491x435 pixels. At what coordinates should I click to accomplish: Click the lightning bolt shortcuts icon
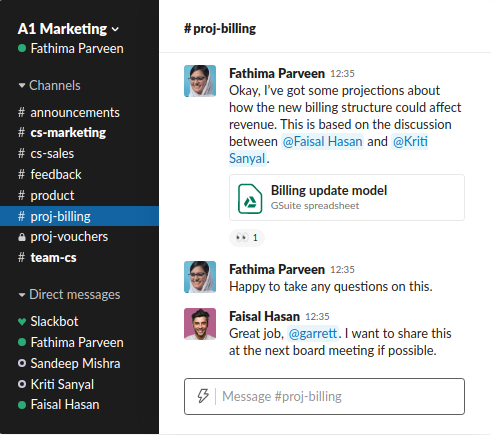point(203,396)
